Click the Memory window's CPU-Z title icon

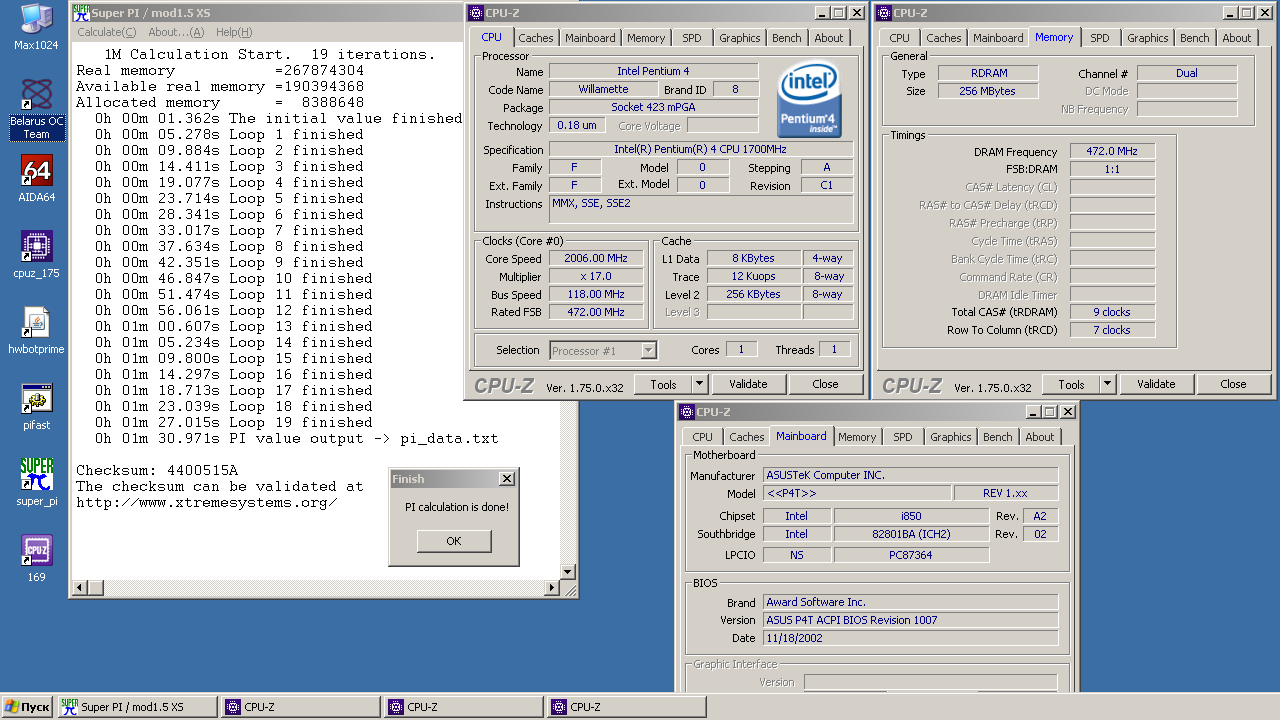(x=884, y=13)
